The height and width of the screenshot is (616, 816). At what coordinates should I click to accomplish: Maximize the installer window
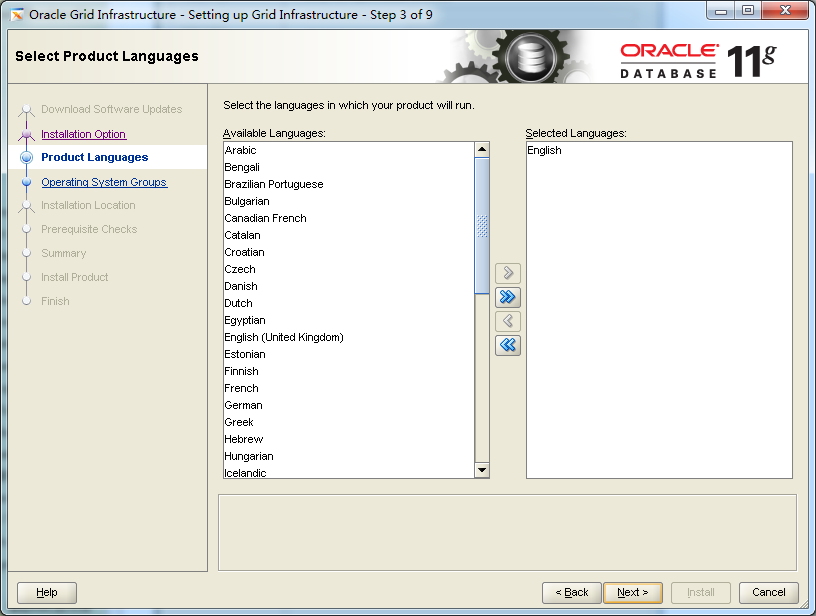click(x=748, y=11)
